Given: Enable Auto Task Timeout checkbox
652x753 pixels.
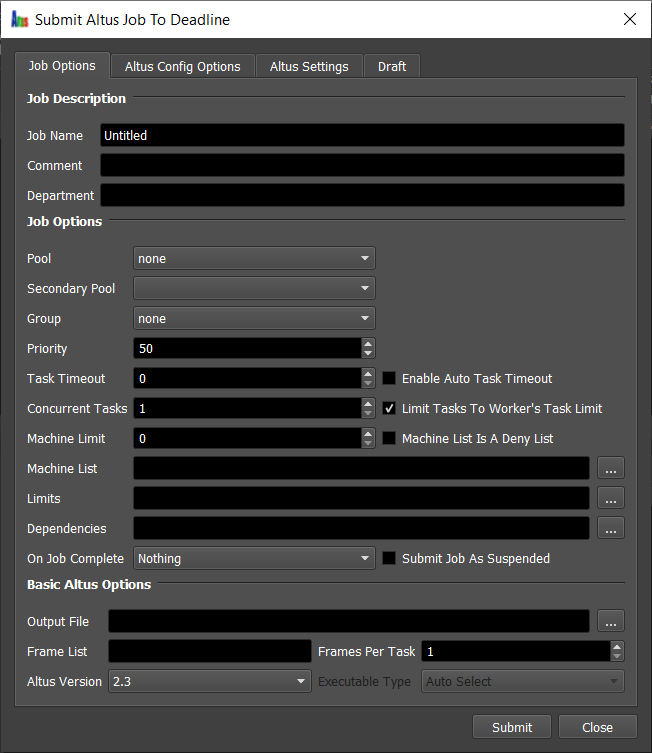Looking at the screenshot, I should tap(389, 378).
